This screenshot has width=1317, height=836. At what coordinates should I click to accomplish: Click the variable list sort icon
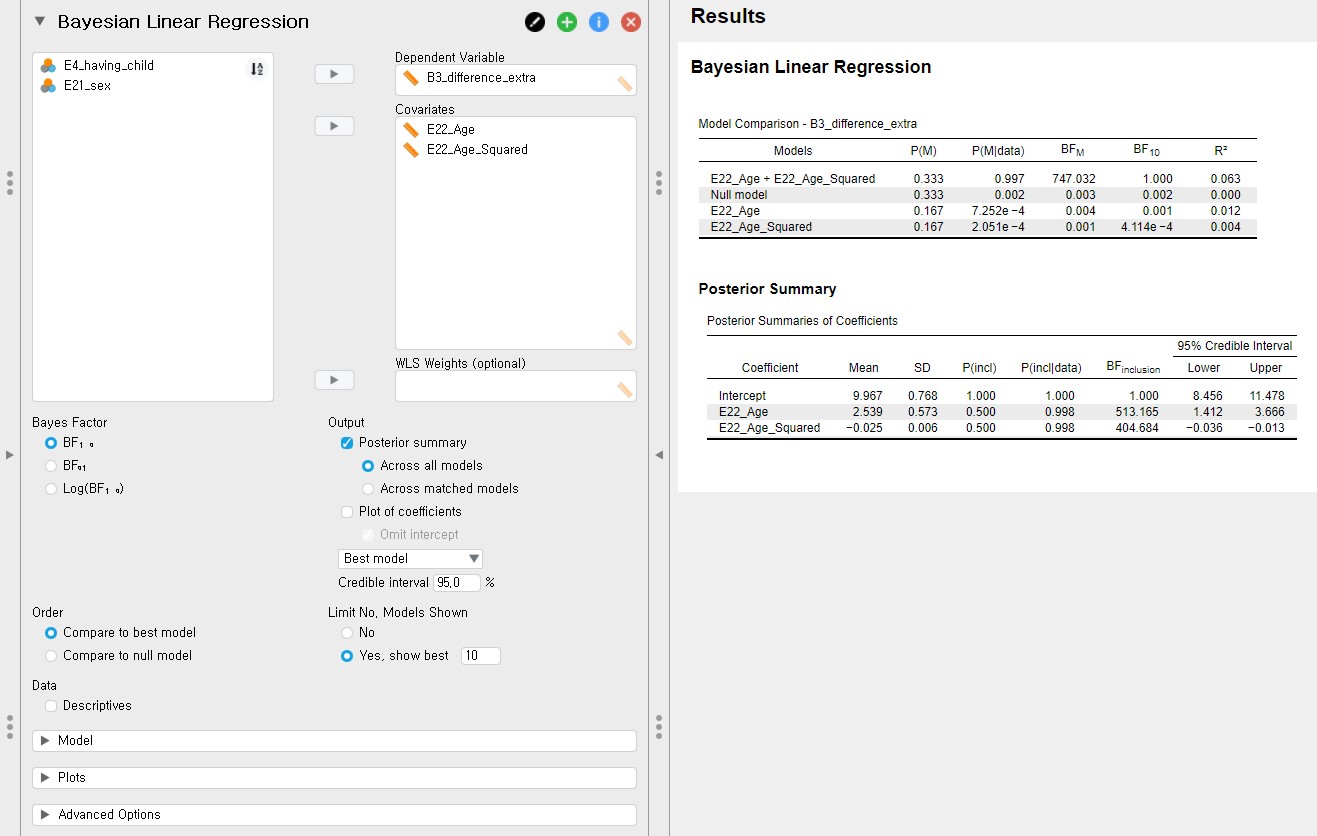click(256, 69)
